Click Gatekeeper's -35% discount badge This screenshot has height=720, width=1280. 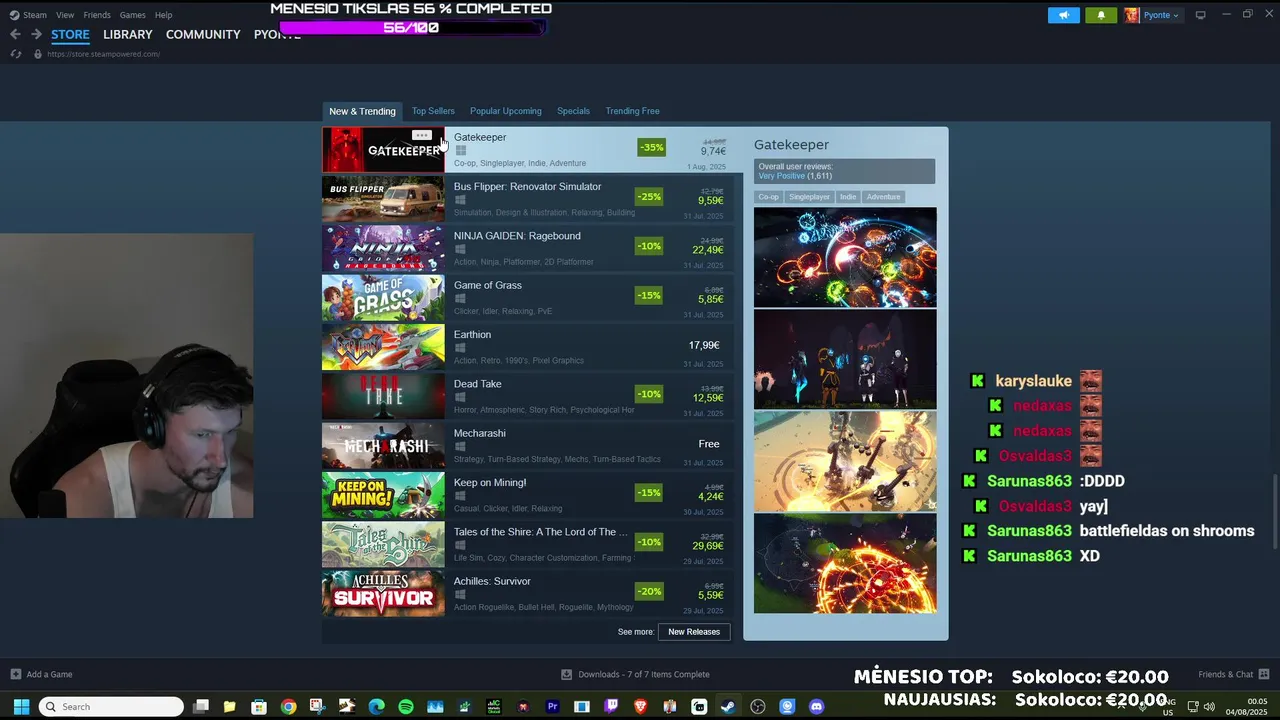pos(650,147)
